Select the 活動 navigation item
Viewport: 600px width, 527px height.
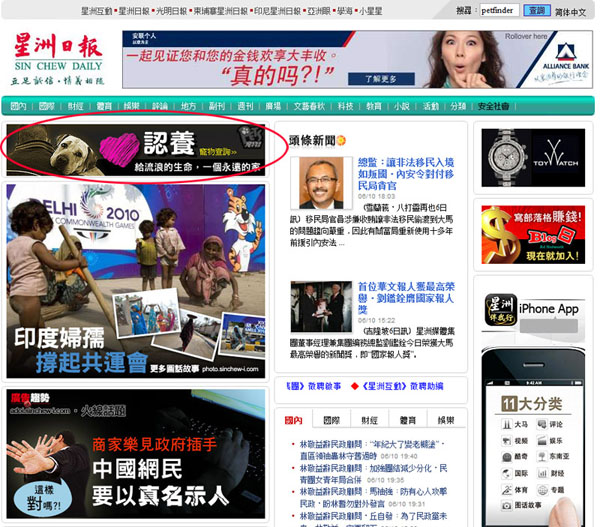430,106
